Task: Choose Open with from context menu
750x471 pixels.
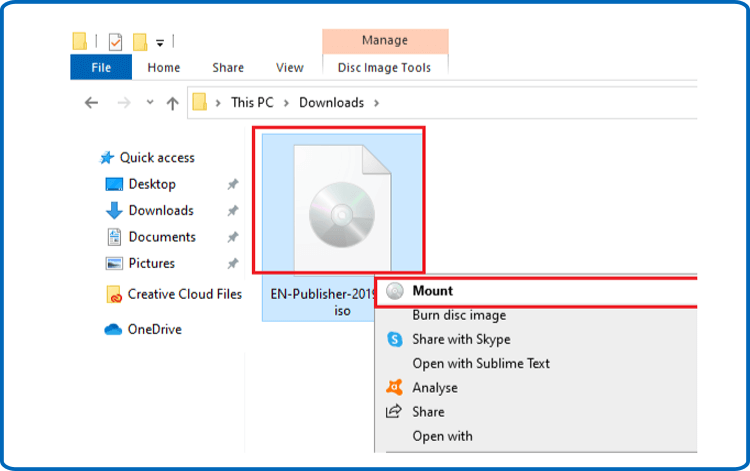Action: 442,436
